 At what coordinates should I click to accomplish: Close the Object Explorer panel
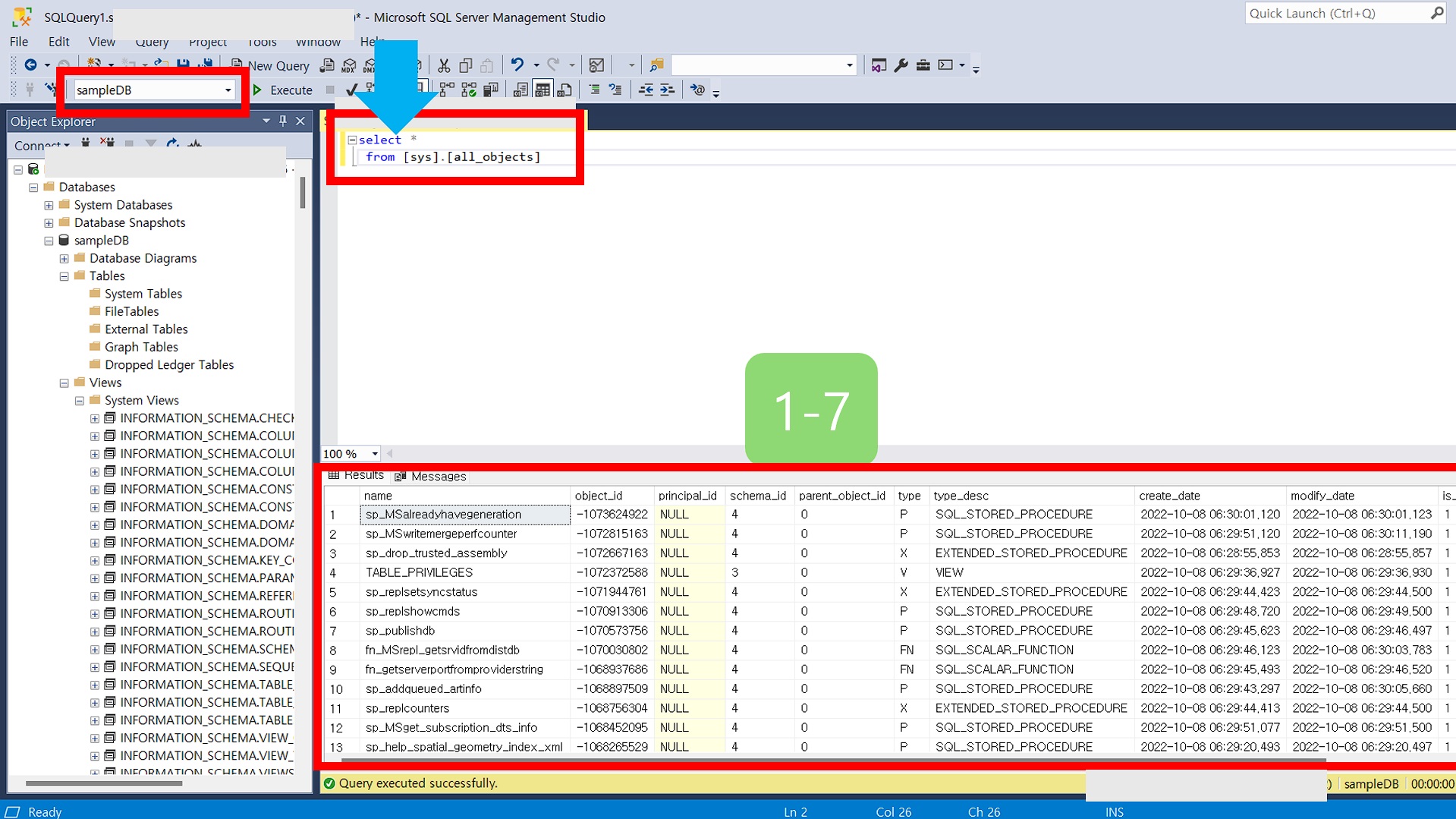[x=300, y=121]
